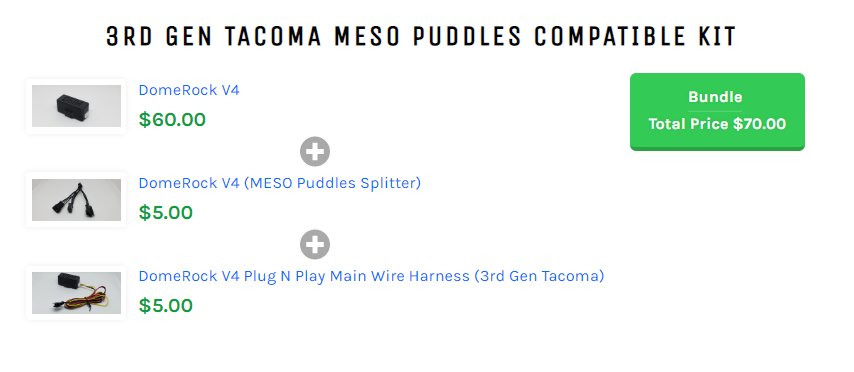
Task: Open the DomeRock V4 black module thumbnail
Action: click(x=76, y=106)
